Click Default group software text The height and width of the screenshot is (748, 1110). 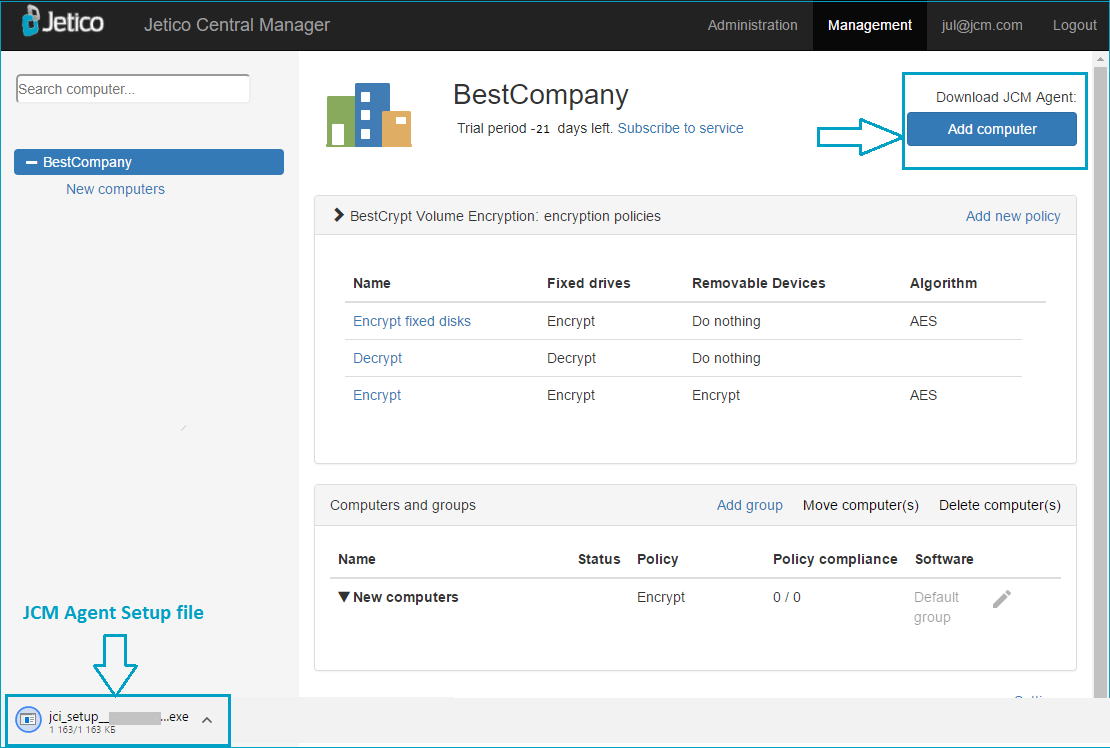[936, 607]
